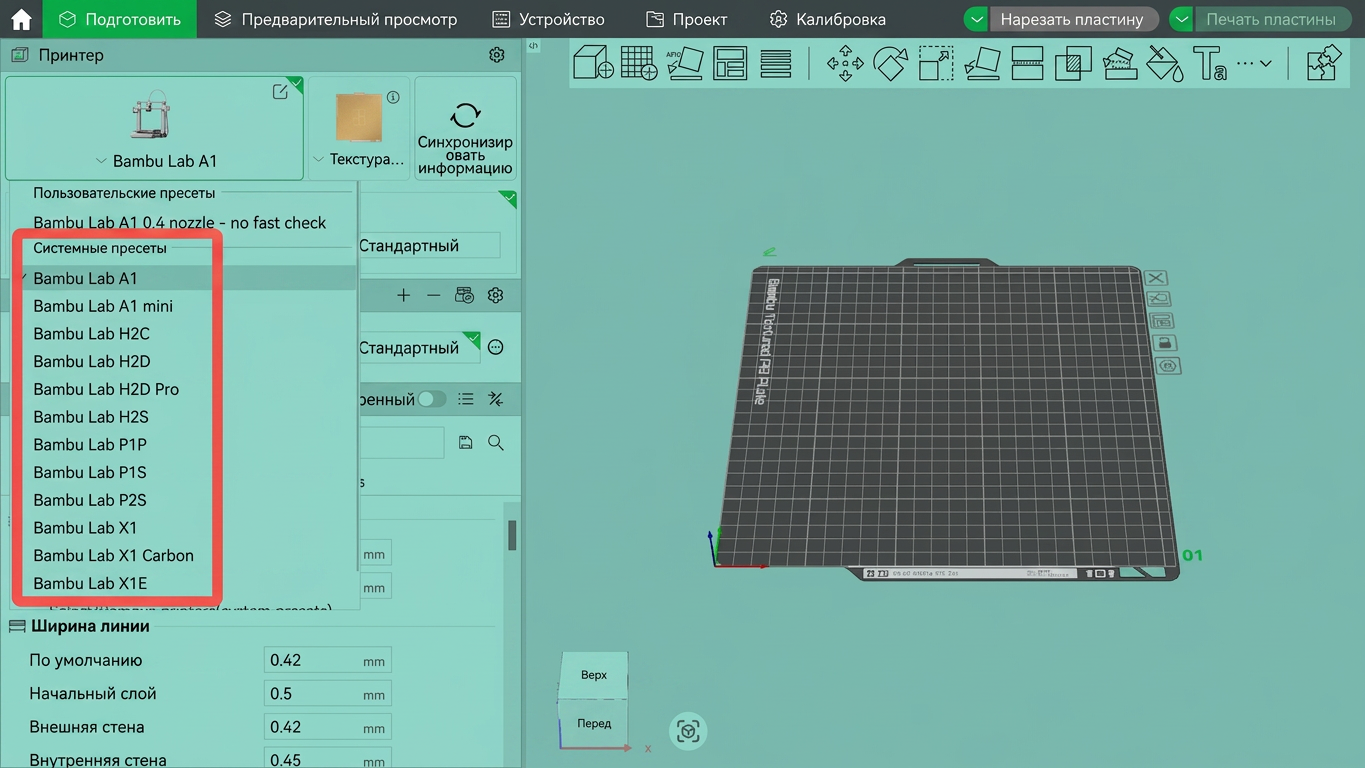Screen dimensions: 1365x768
Task: Click the Assembly view puzzle icon
Action: pos(1324,63)
